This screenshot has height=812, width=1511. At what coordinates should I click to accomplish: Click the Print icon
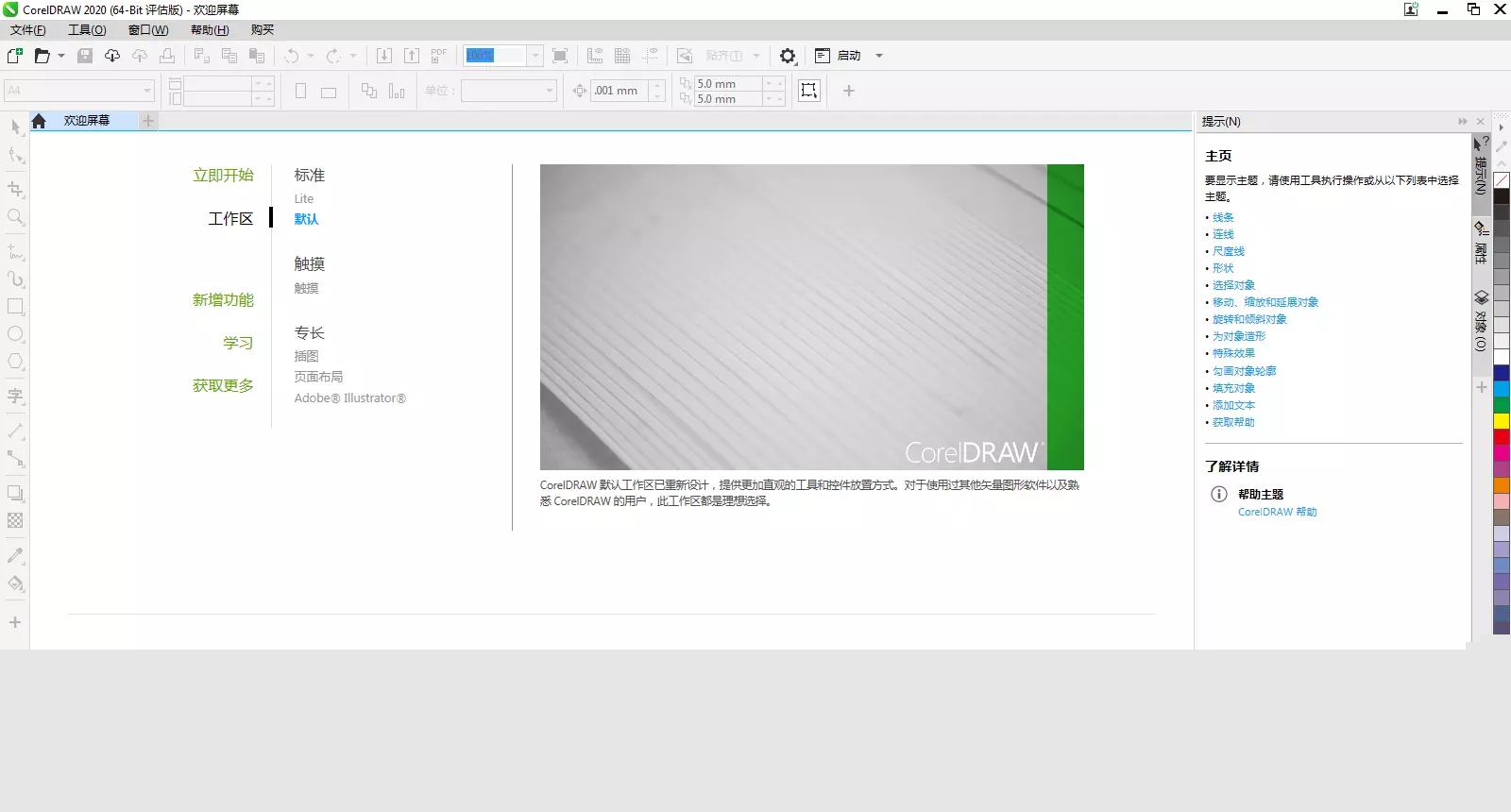(167, 56)
